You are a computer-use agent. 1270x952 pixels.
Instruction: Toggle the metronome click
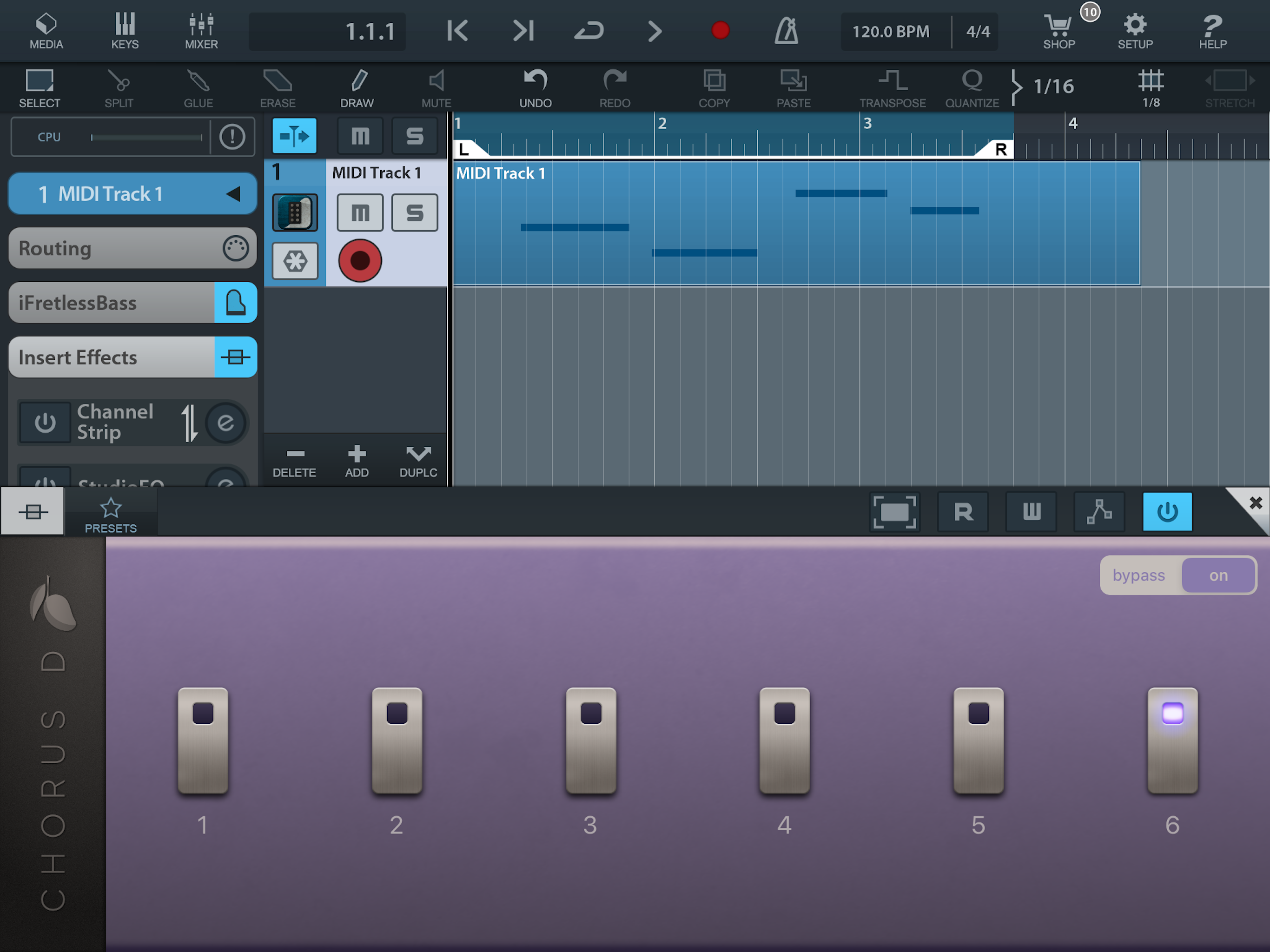(786, 30)
